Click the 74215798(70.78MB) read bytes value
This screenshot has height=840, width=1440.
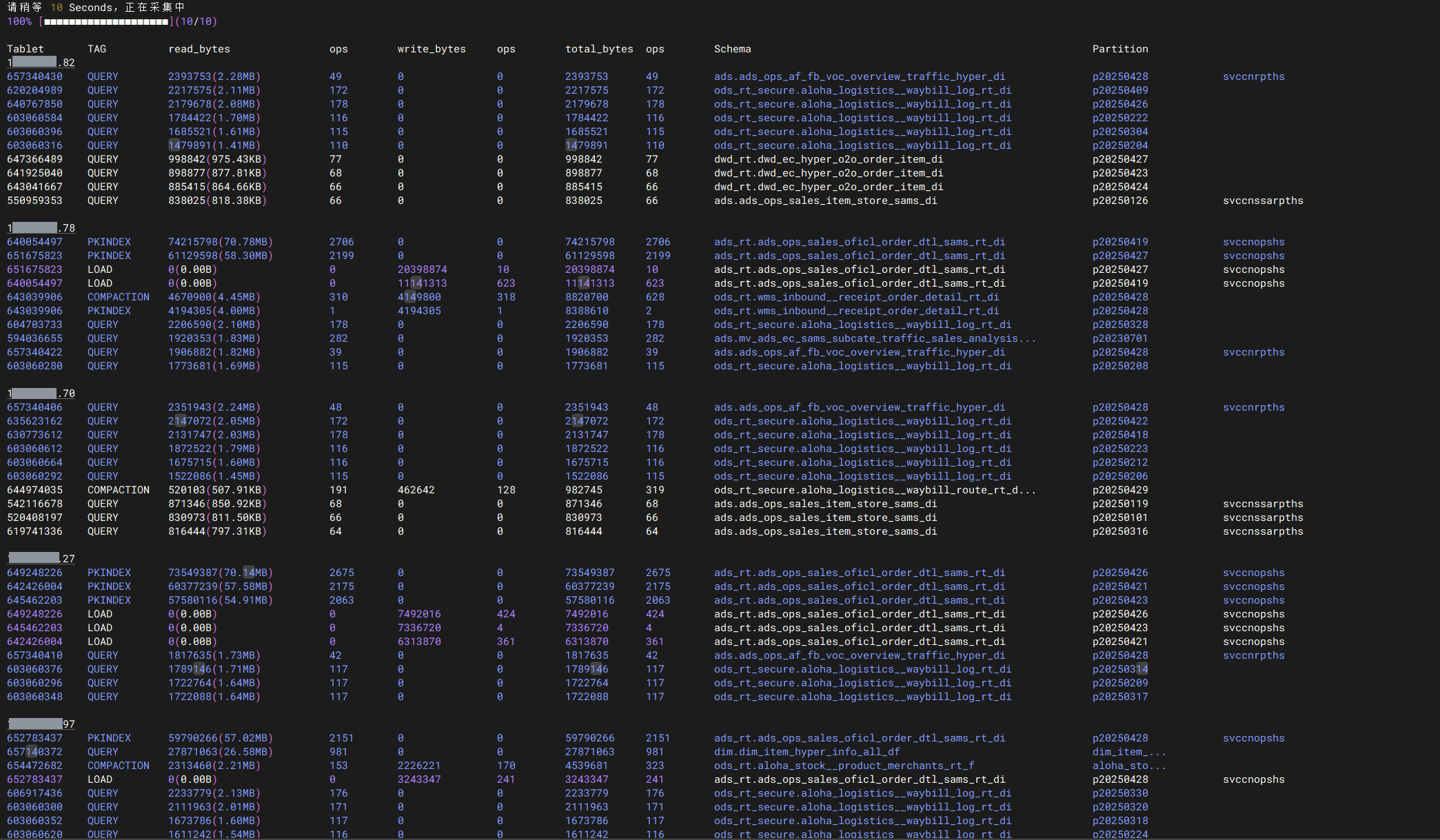pos(221,242)
